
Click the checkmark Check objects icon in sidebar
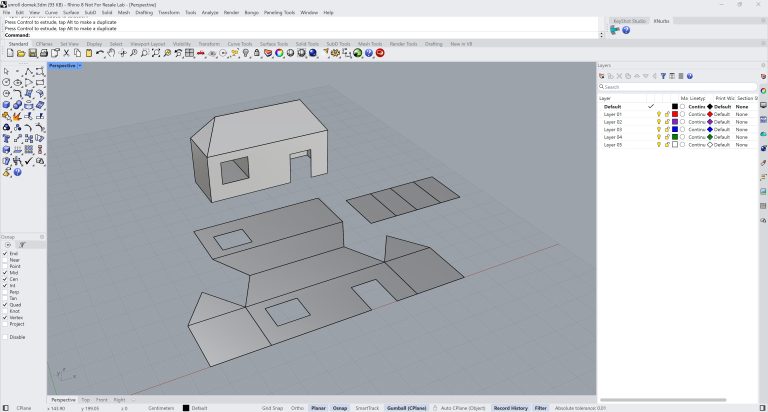(29, 161)
